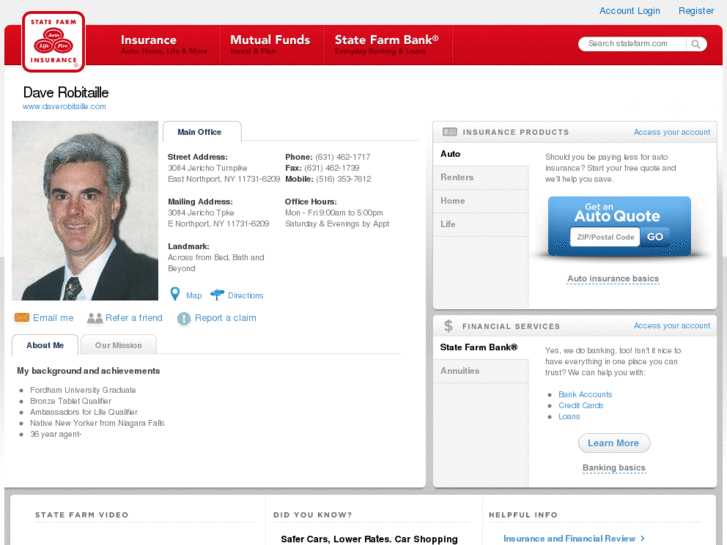
Task: Click the Learn More button
Action: (614, 443)
